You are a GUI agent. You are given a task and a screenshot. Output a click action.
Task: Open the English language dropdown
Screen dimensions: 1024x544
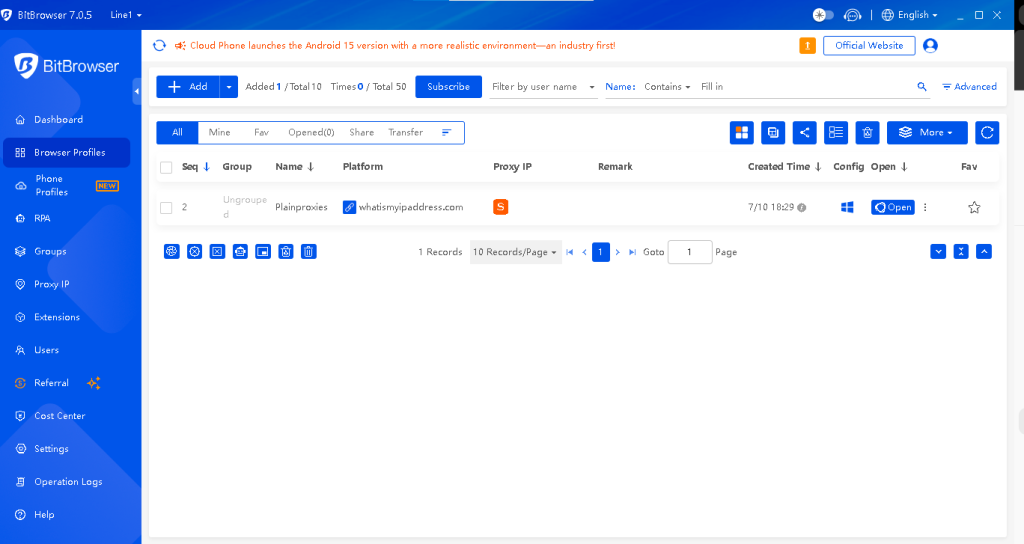coord(910,15)
